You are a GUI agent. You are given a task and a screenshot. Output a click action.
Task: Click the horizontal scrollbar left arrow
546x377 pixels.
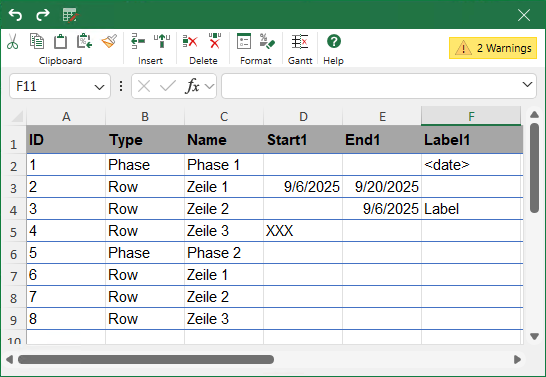pyautogui.click(x=9, y=359)
